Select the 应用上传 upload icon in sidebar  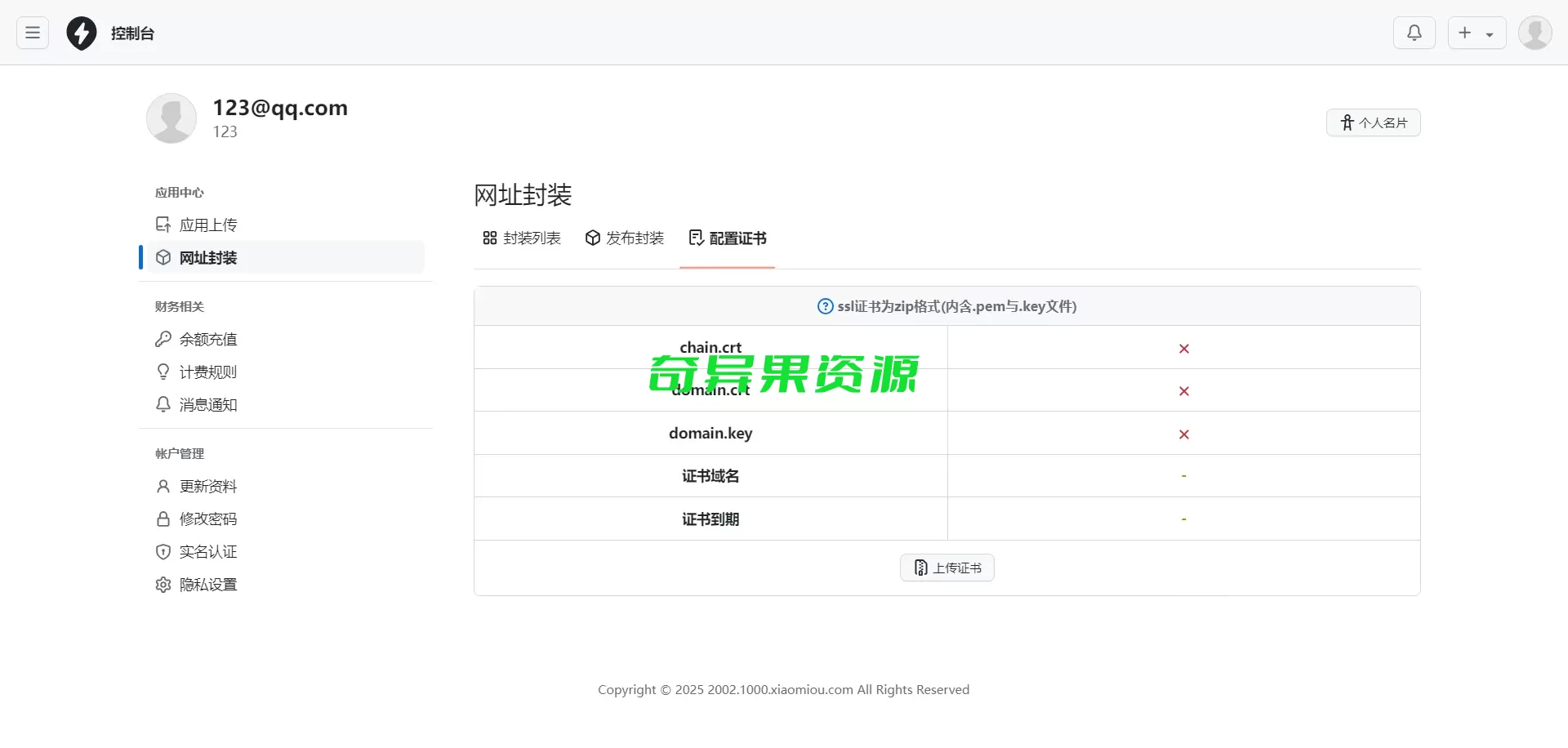click(x=163, y=224)
